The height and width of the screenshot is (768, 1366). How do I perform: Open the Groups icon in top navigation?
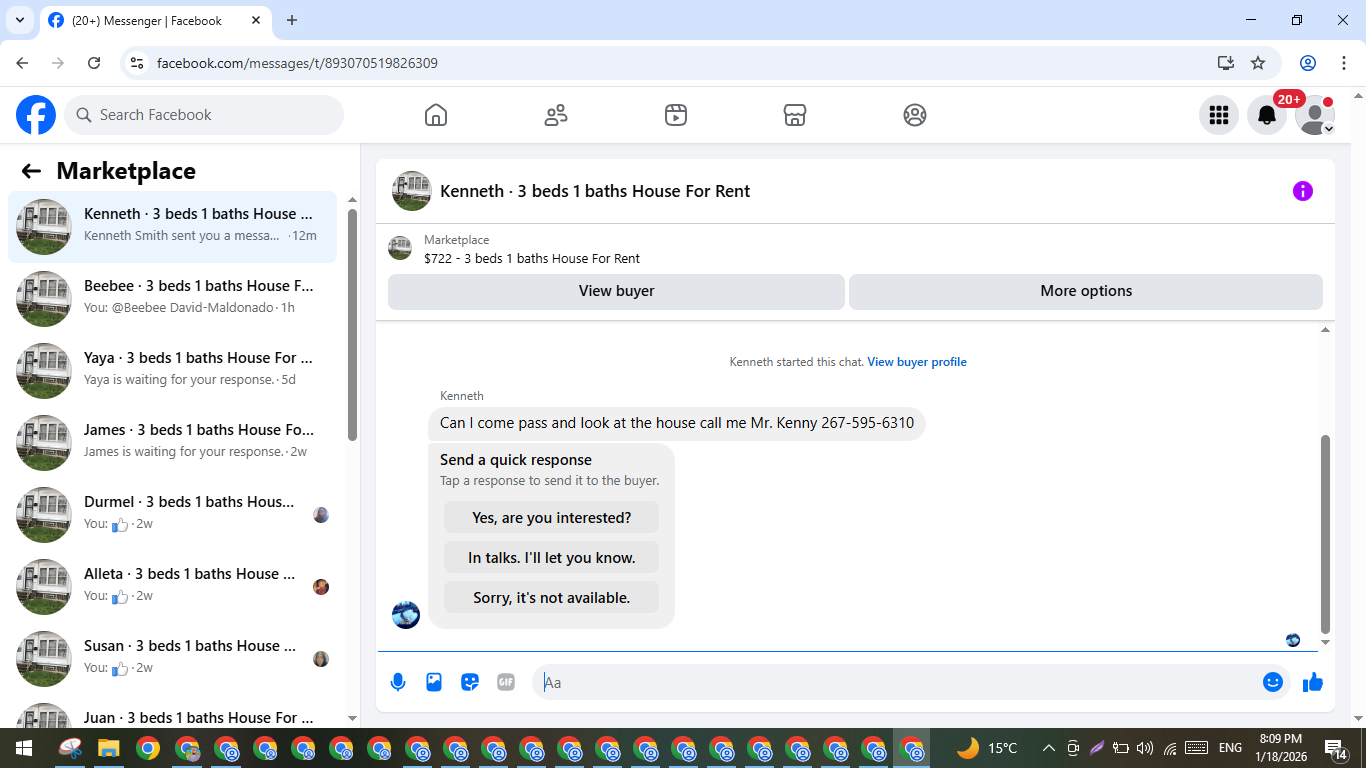(x=915, y=115)
